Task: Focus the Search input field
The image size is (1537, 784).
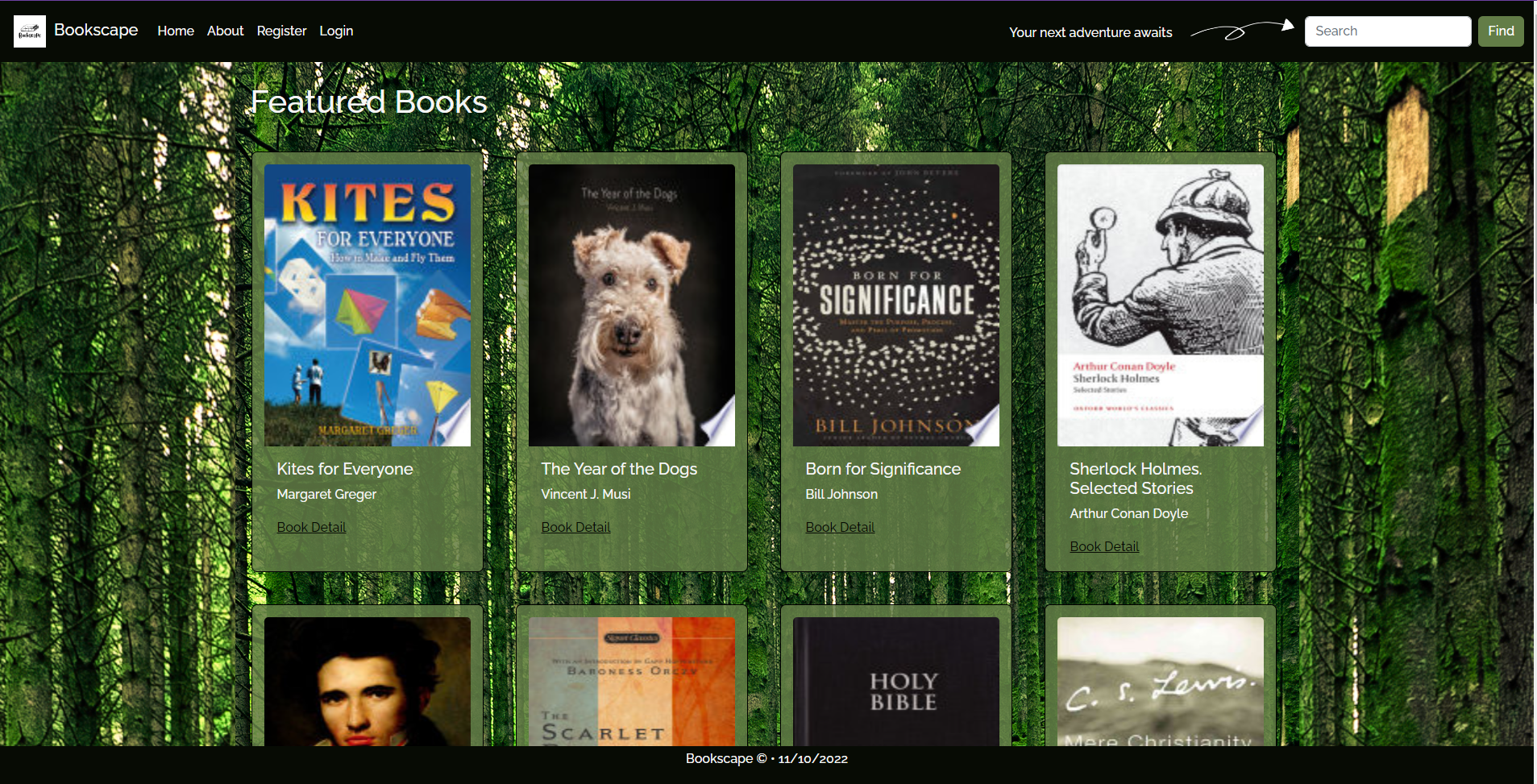Action: point(1387,31)
